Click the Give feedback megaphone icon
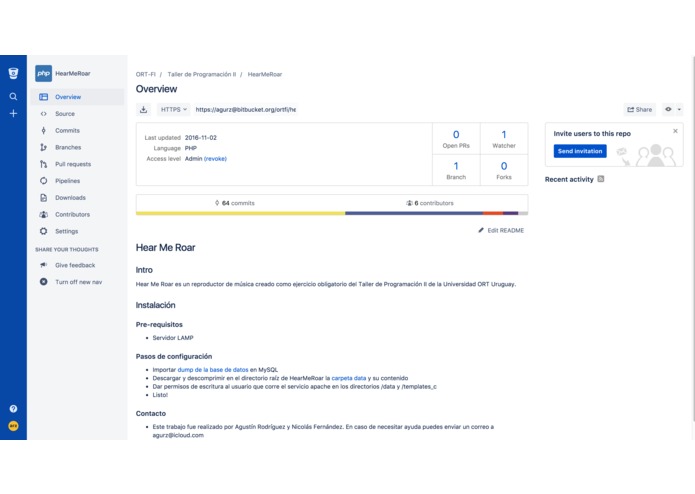This screenshot has height=494, width=695. pyautogui.click(x=43, y=265)
